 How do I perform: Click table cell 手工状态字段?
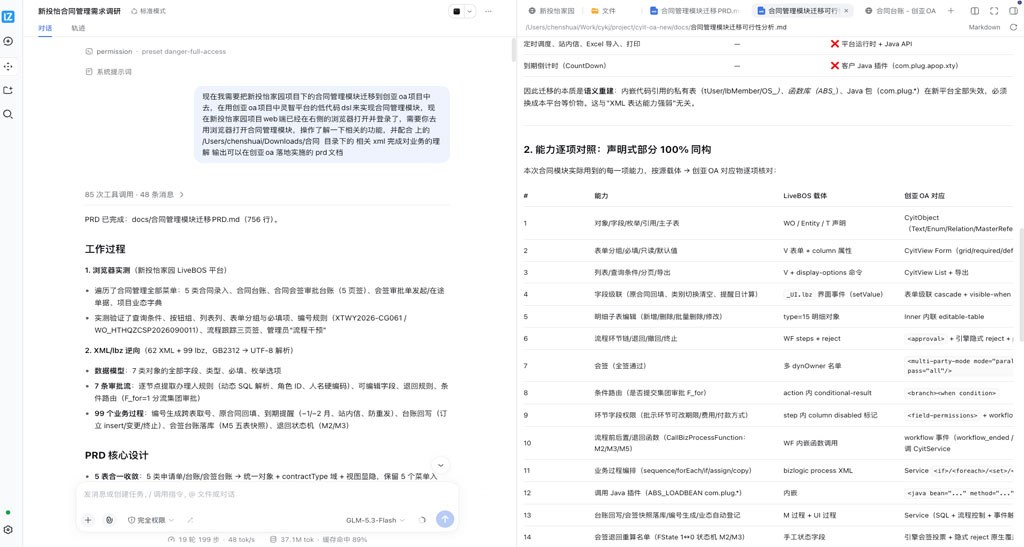point(804,537)
